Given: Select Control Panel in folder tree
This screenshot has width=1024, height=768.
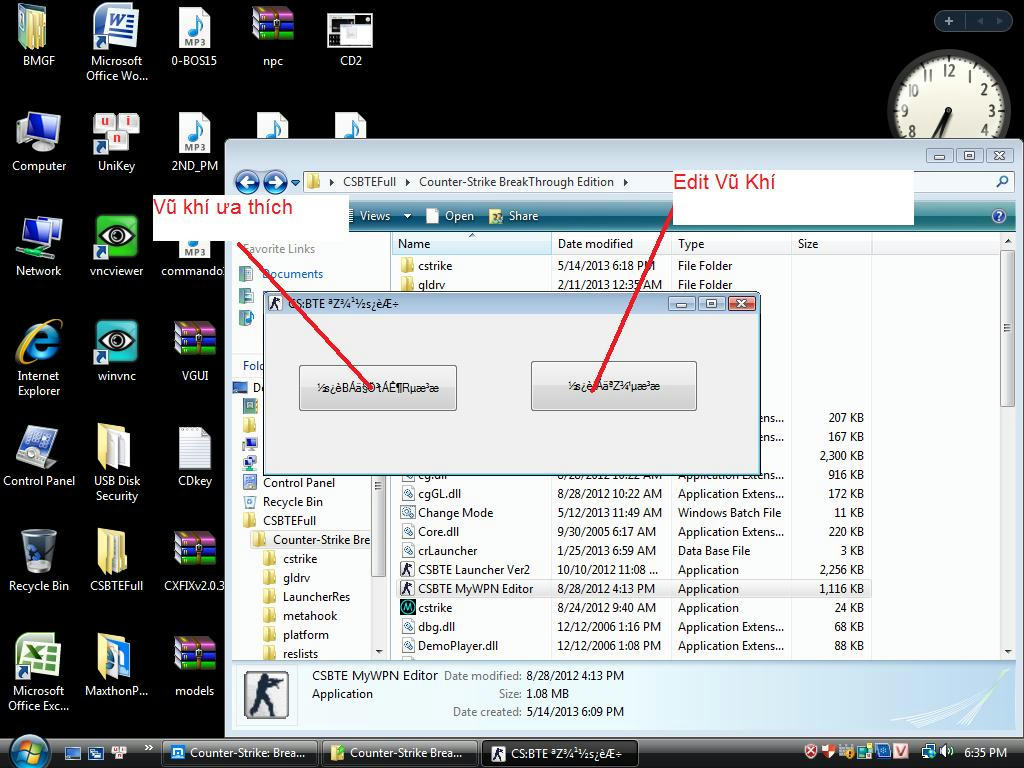Looking at the screenshot, I should pyautogui.click(x=298, y=483).
